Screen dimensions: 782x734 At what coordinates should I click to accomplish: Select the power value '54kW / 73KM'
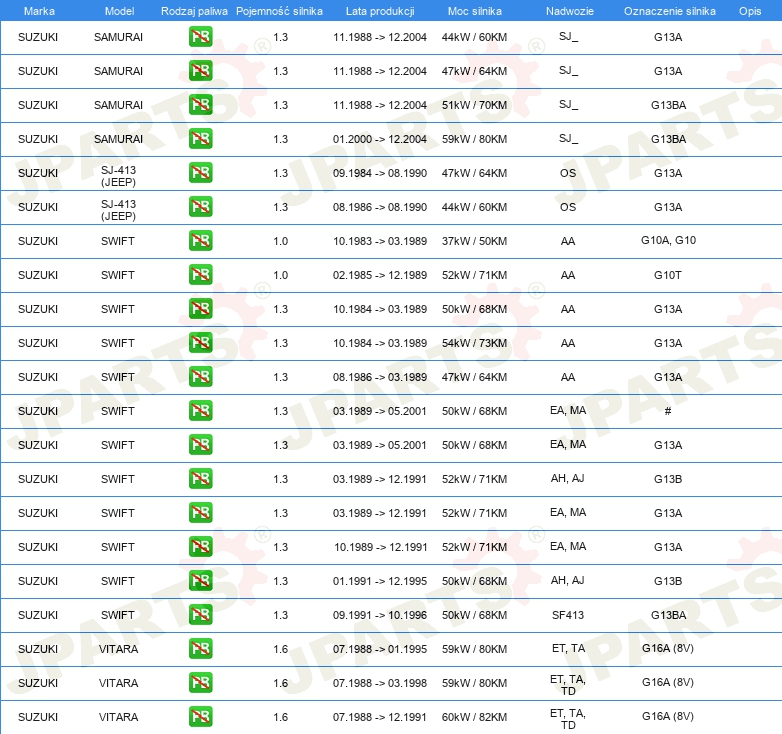(x=474, y=343)
